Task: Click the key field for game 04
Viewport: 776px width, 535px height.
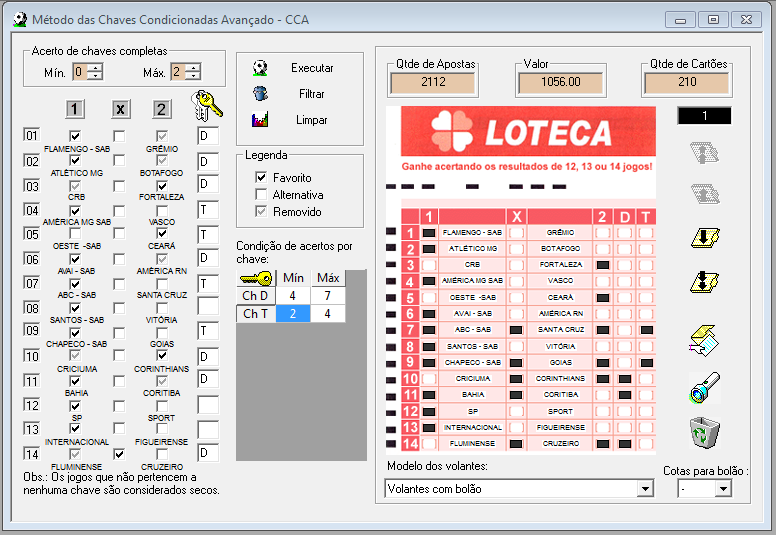Action: 208,210
